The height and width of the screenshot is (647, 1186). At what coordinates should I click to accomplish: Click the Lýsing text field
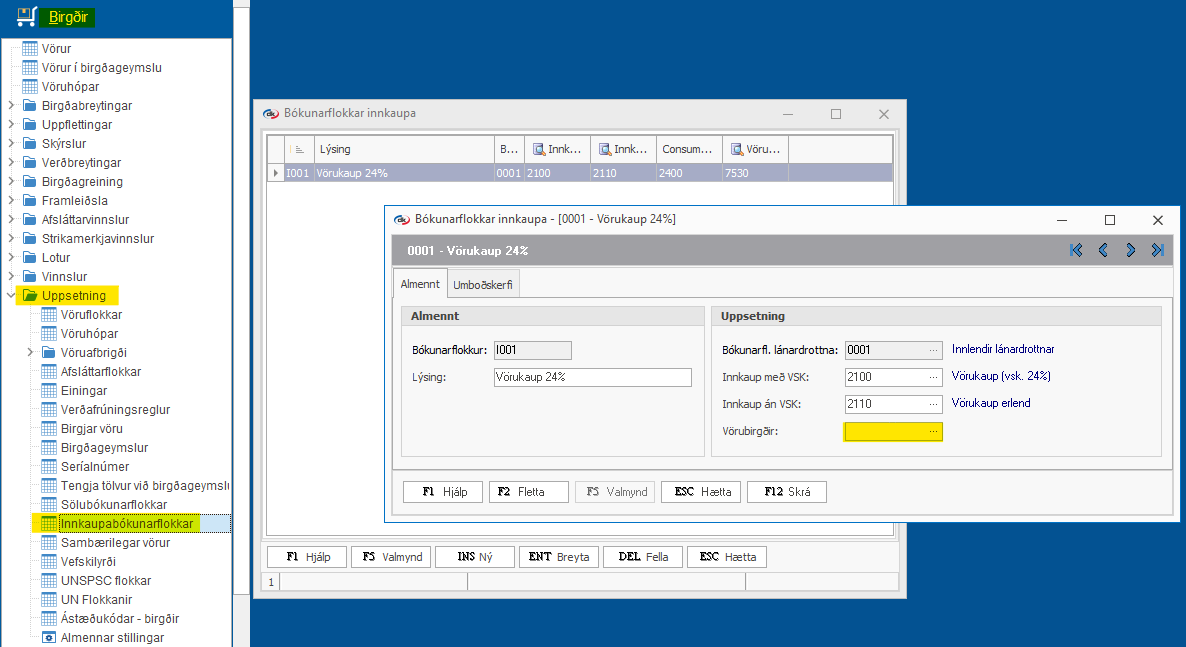(592, 377)
